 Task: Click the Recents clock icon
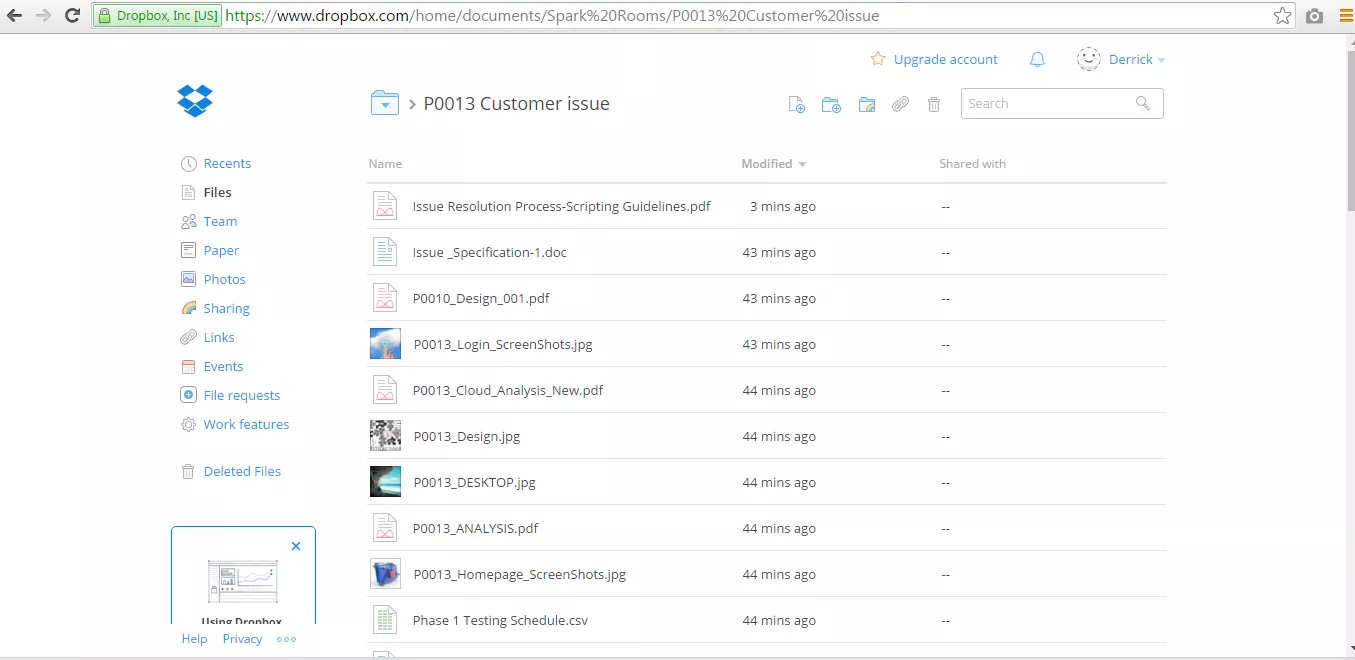tap(188, 164)
